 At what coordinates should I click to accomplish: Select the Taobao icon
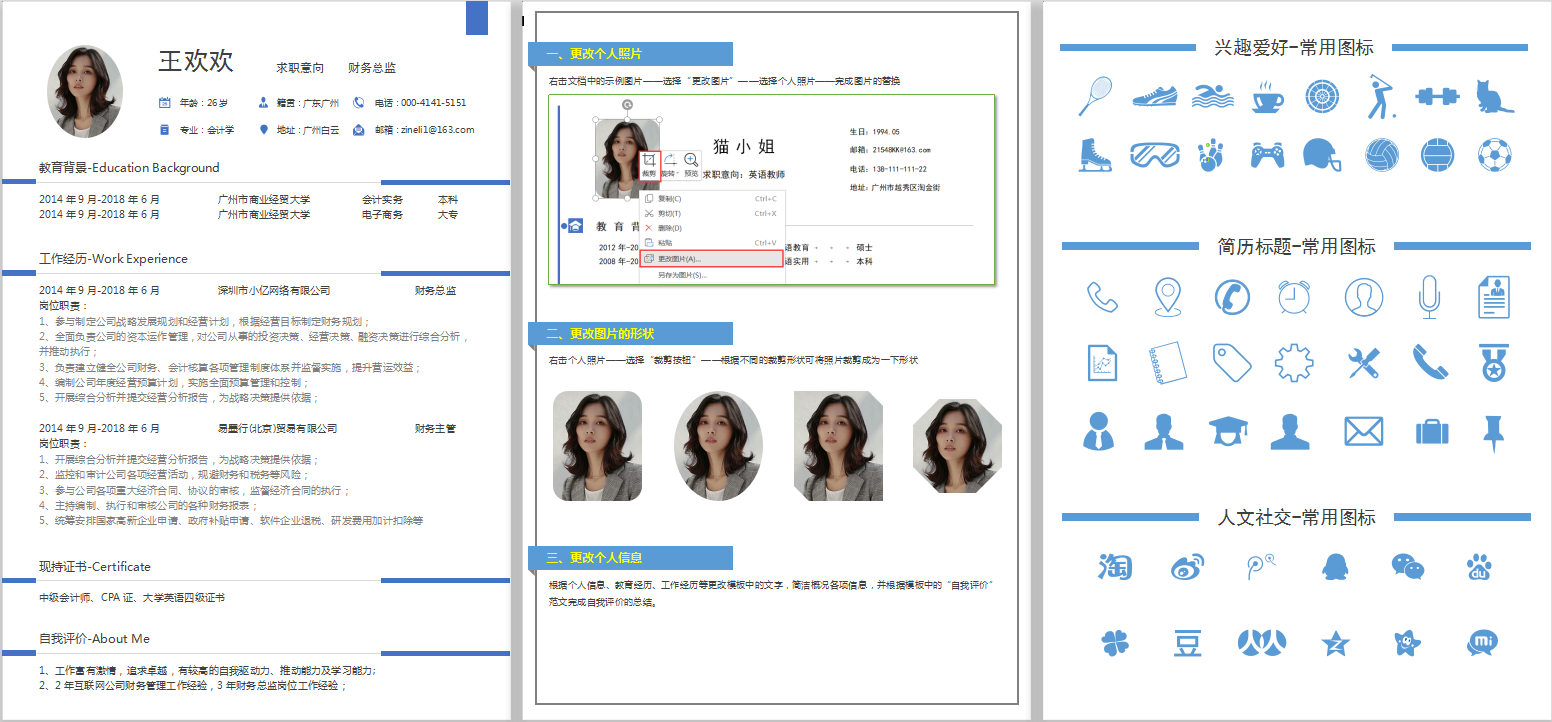[1114, 567]
